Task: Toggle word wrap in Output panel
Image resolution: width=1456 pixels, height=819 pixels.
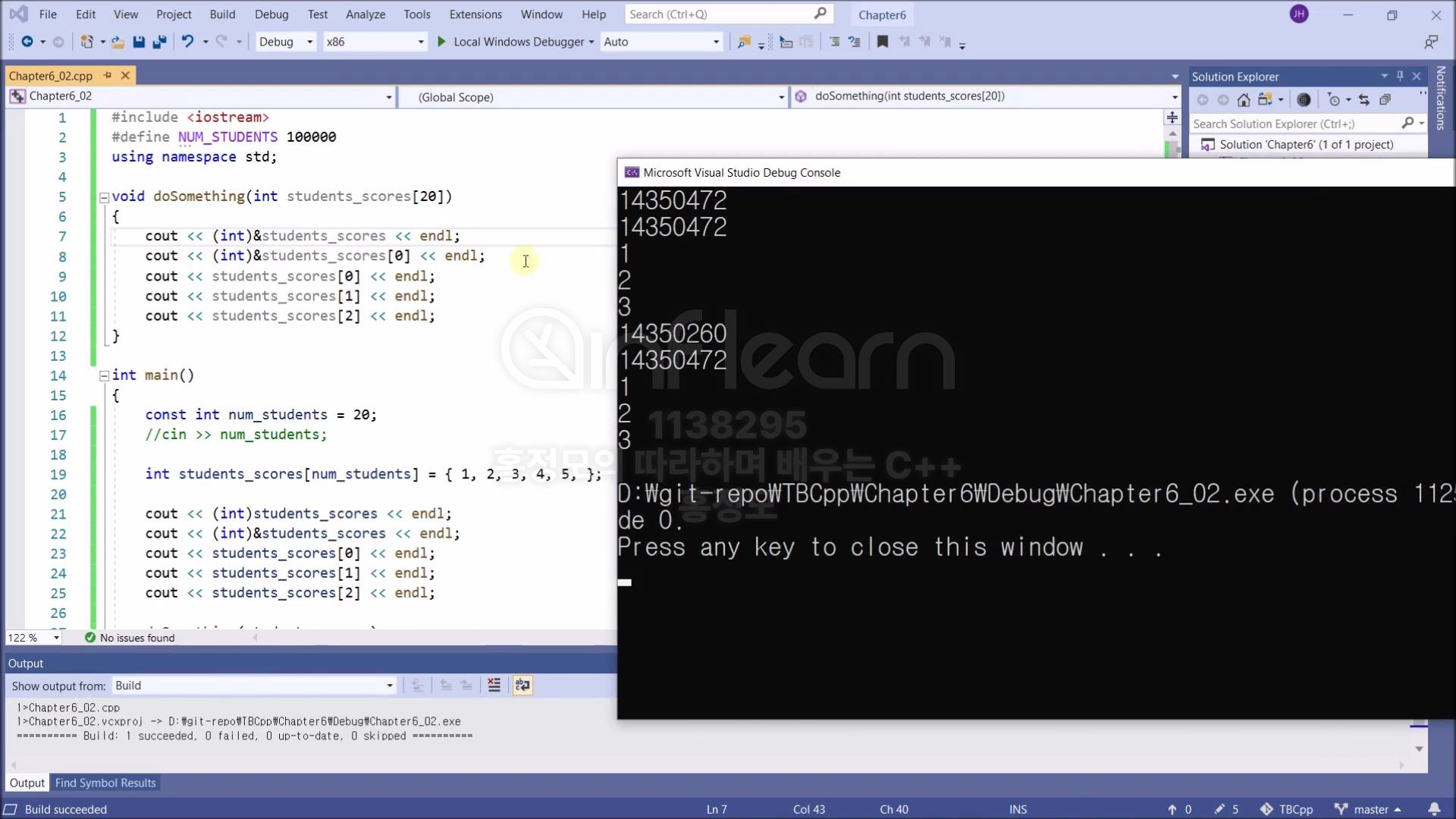Action: (x=522, y=686)
